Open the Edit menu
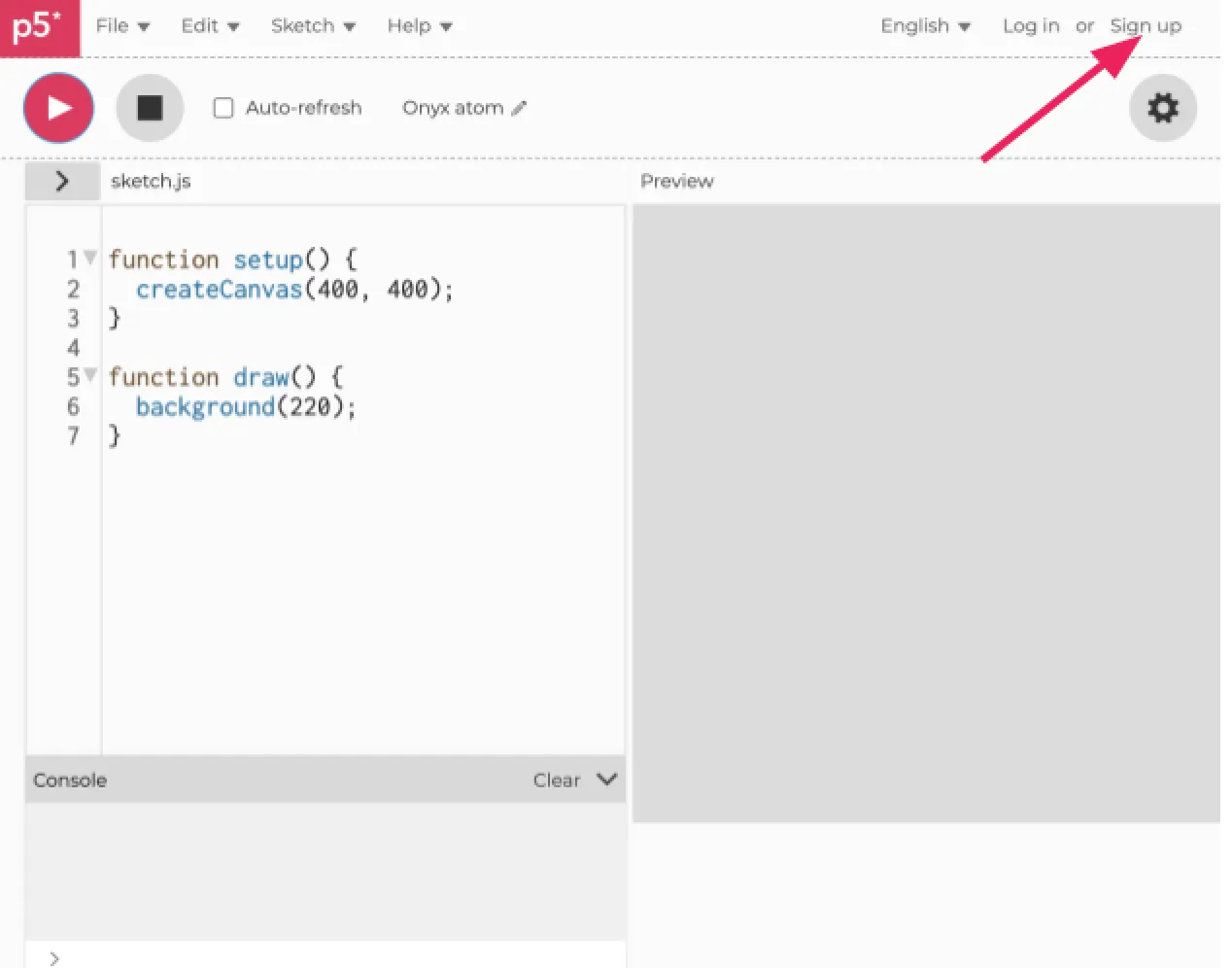 [x=210, y=26]
